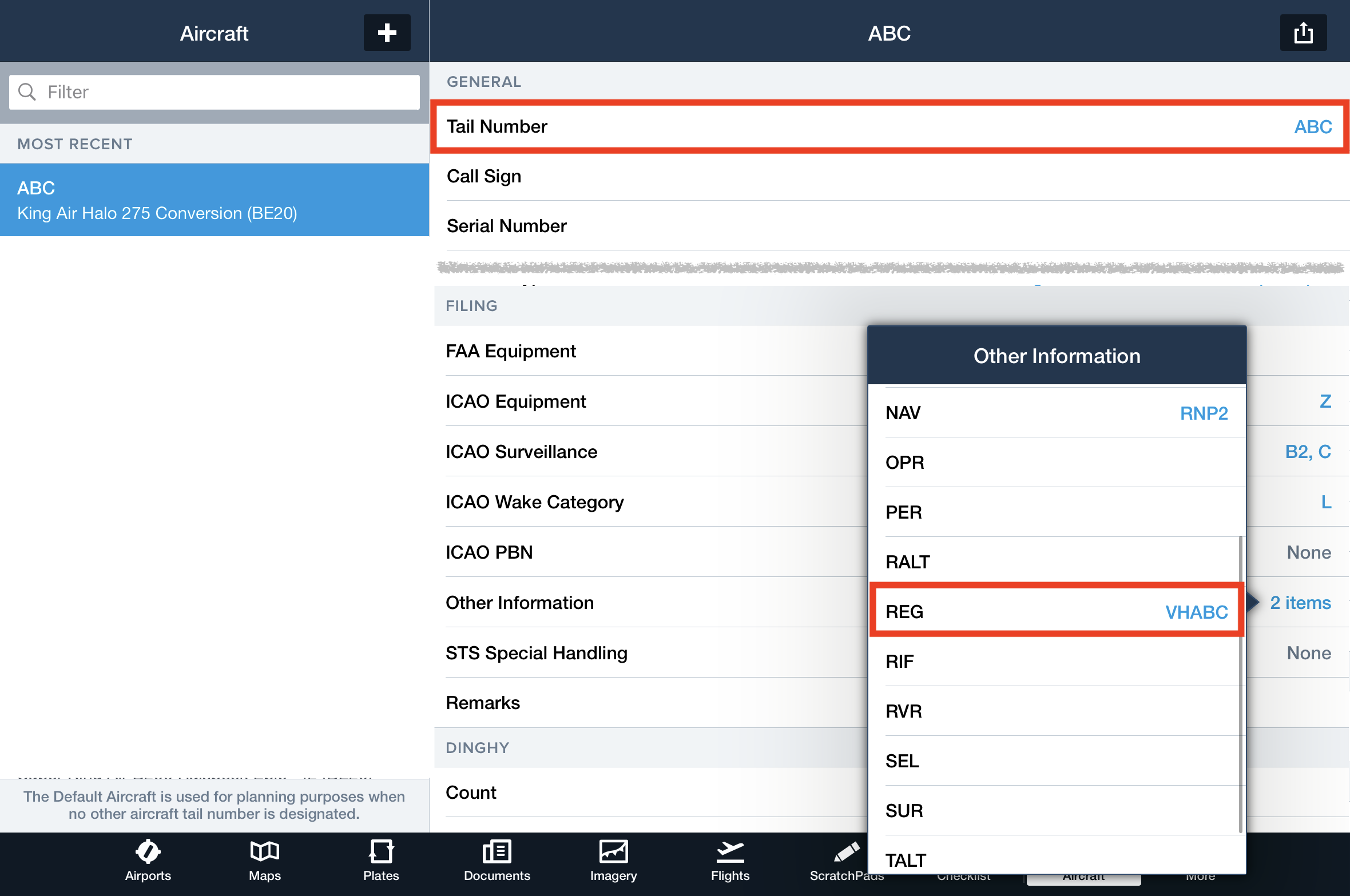Click the Filter search magnifier icon
The width and height of the screenshot is (1350, 896).
pyautogui.click(x=27, y=91)
